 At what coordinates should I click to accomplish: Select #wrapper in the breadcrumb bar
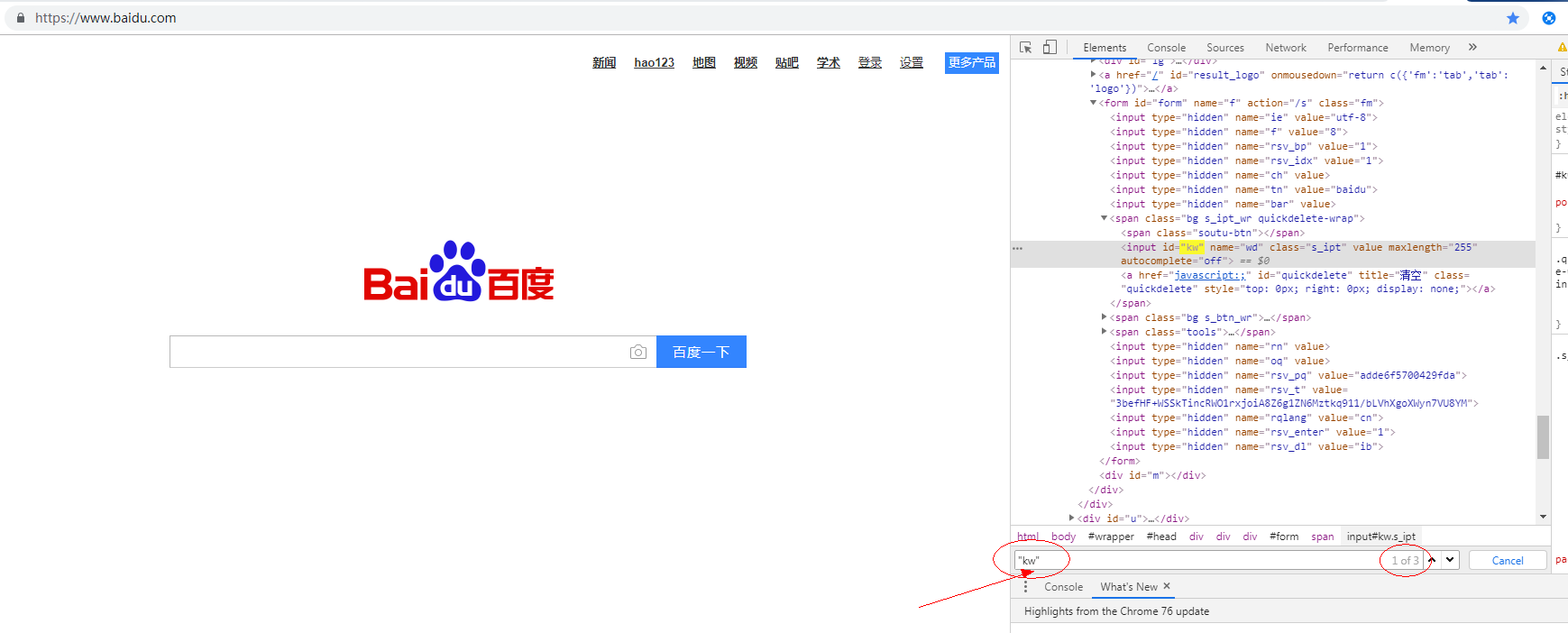(1111, 537)
